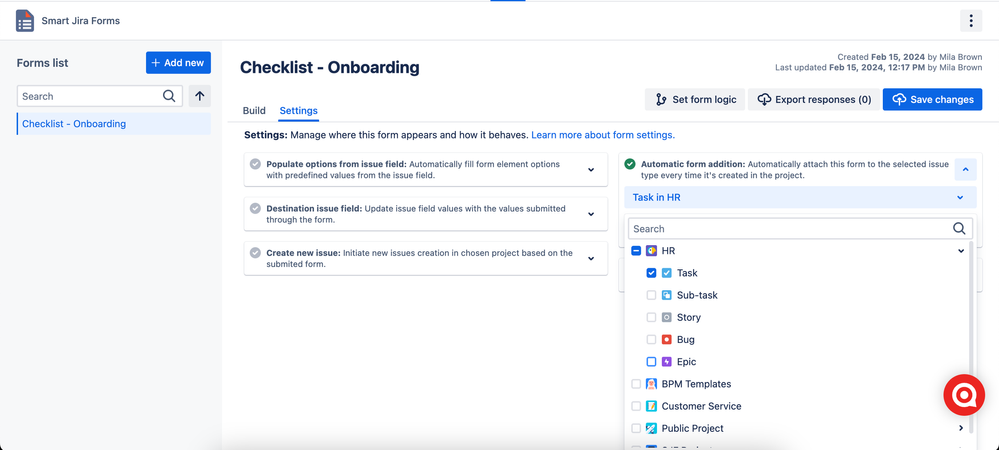Toggle the HR project checkbox
Image resolution: width=999 pixels, height=450 pixels.
pyautogui.click(x=636, y=251)
